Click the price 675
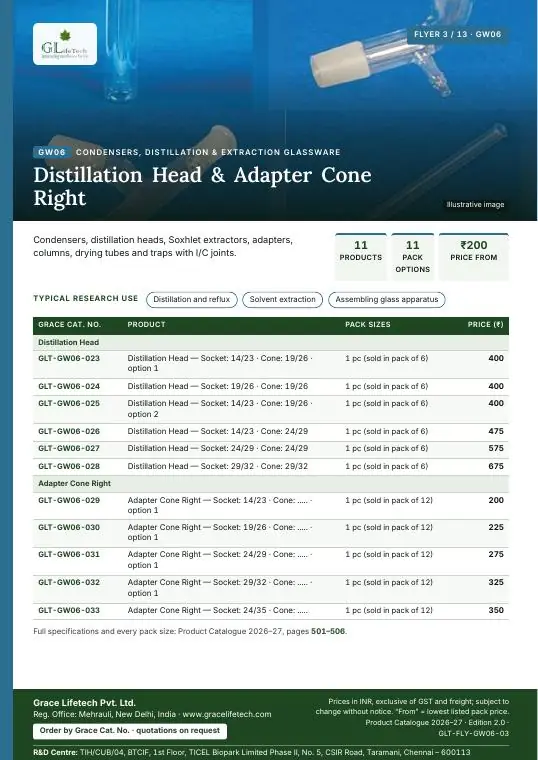The height and width of the screenshot is (760, 538). click(x=496, y=466)
